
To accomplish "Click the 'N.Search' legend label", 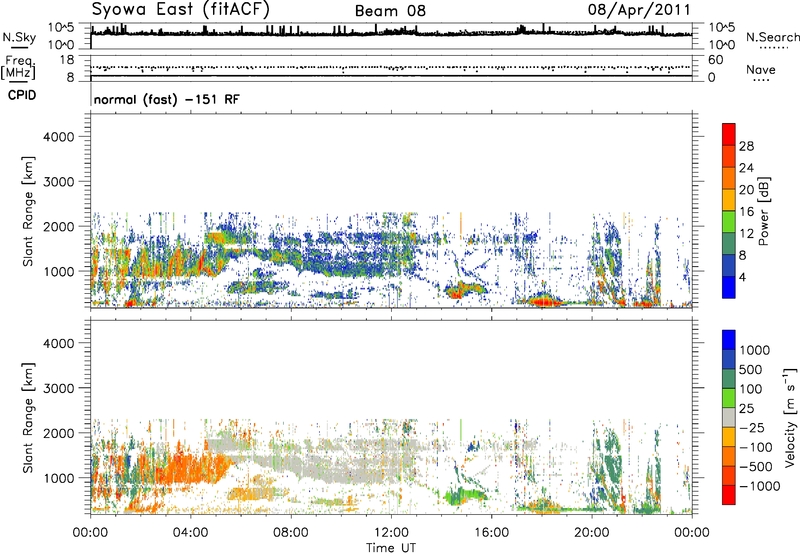I will coord(773,37).
